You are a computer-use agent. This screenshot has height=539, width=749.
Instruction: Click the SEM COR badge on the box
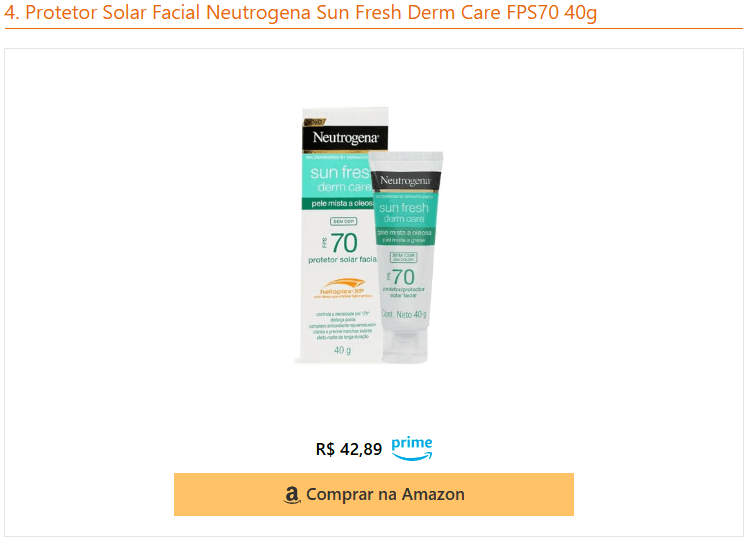(x=343, y=221)
